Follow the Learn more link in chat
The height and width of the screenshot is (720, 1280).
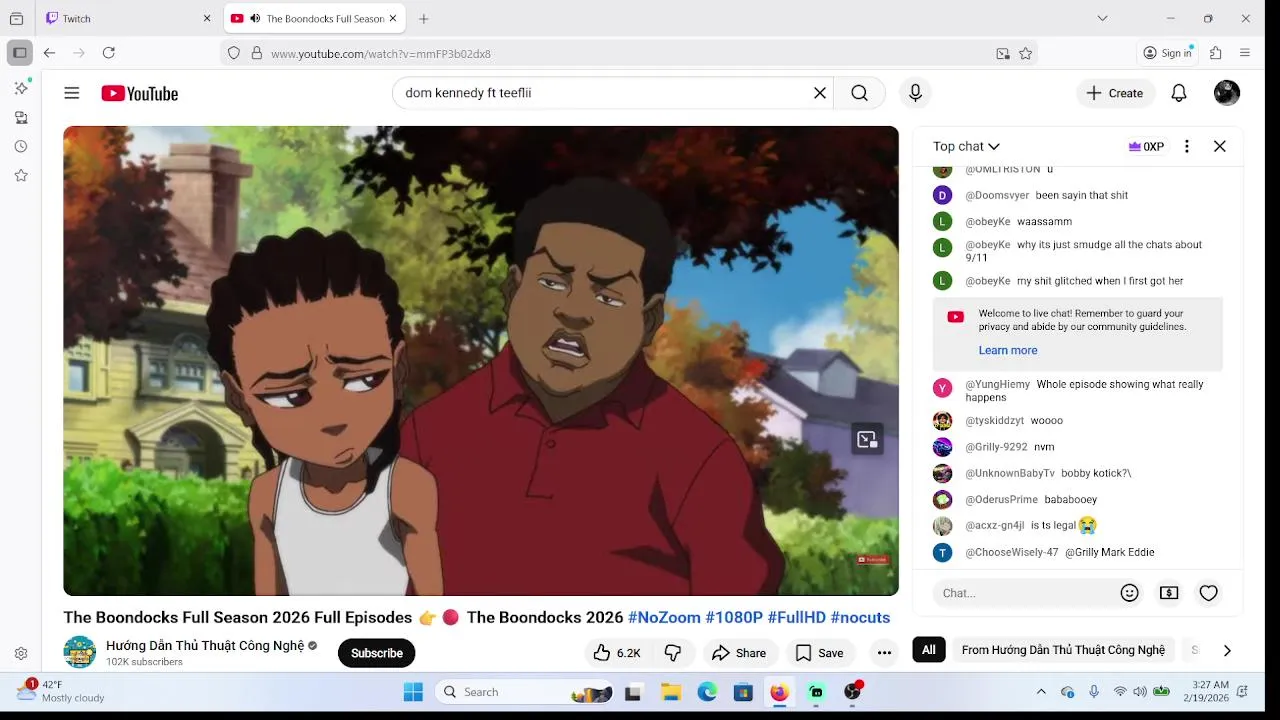(1007, 350)
